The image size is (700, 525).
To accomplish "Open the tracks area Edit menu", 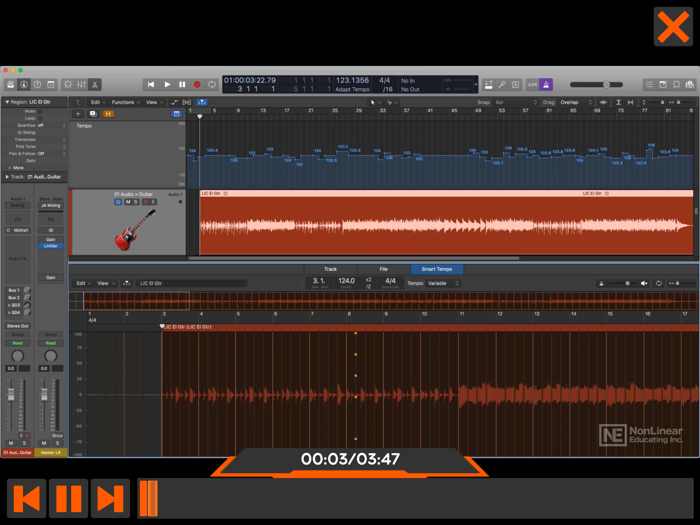I will 98,102.
